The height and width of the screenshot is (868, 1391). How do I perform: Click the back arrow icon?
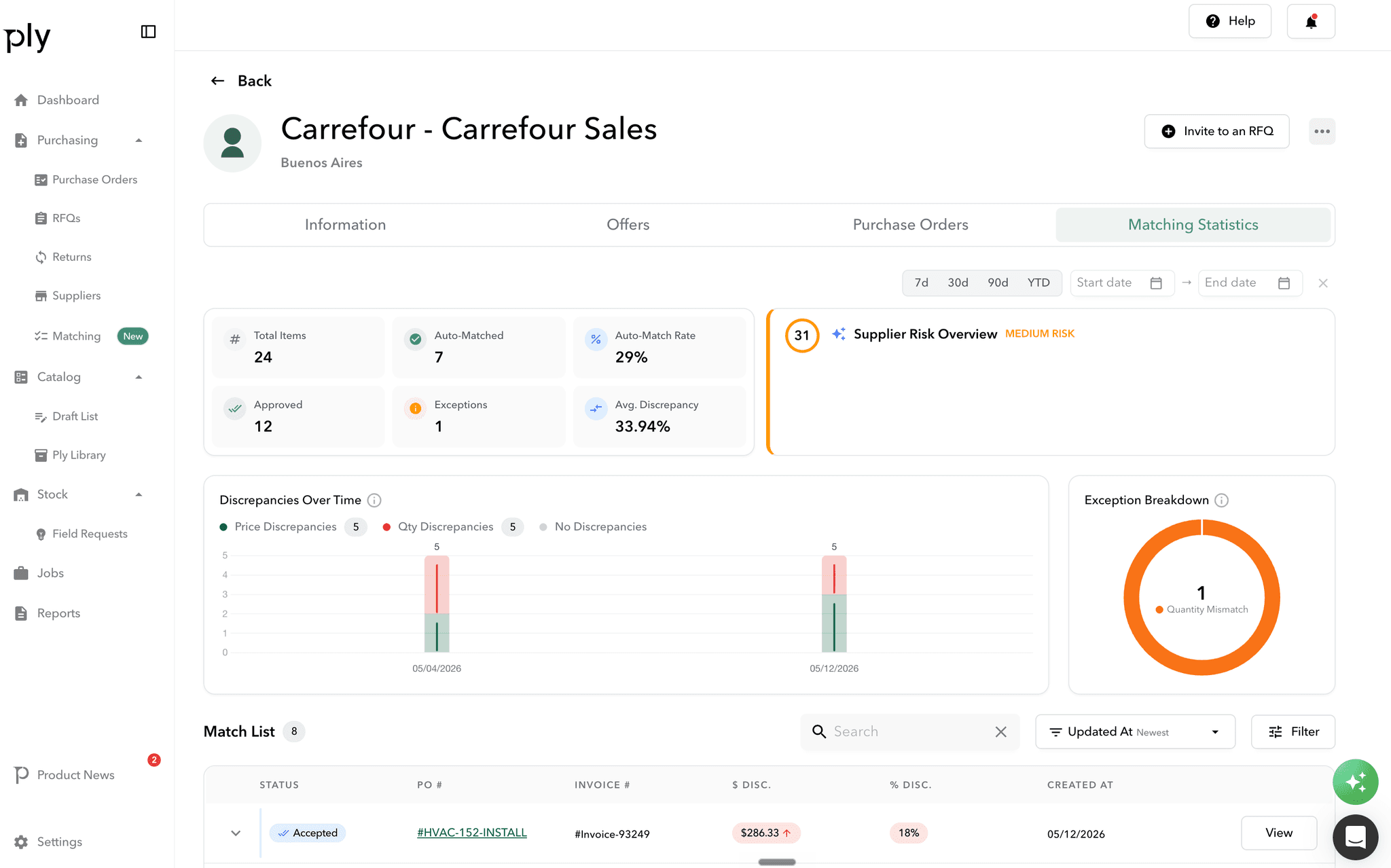217,81
